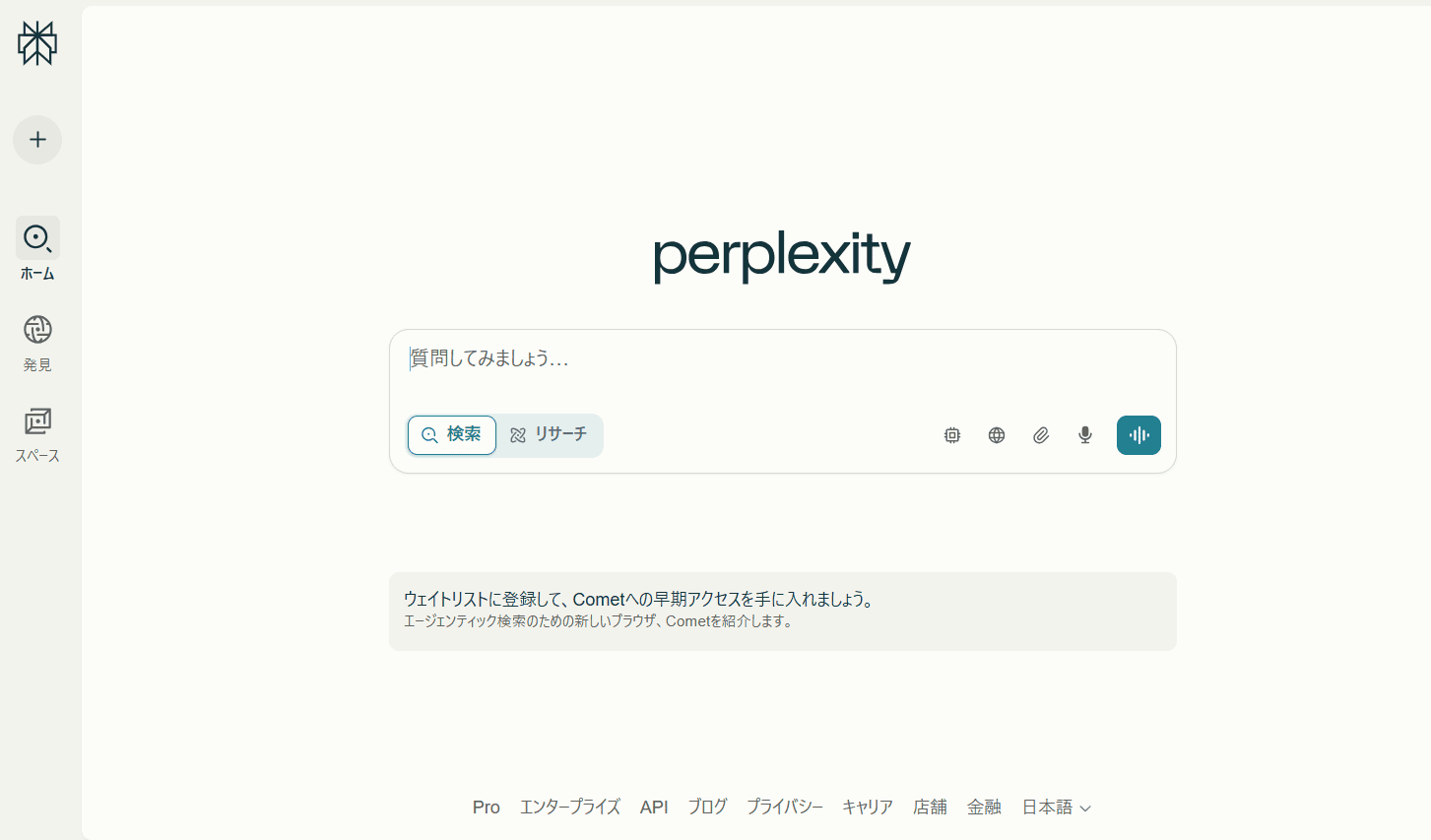This screenshot has width=1431, height=840.
Task: Open the 日本語 language dropdown
Action: (x=1048, y=807)
